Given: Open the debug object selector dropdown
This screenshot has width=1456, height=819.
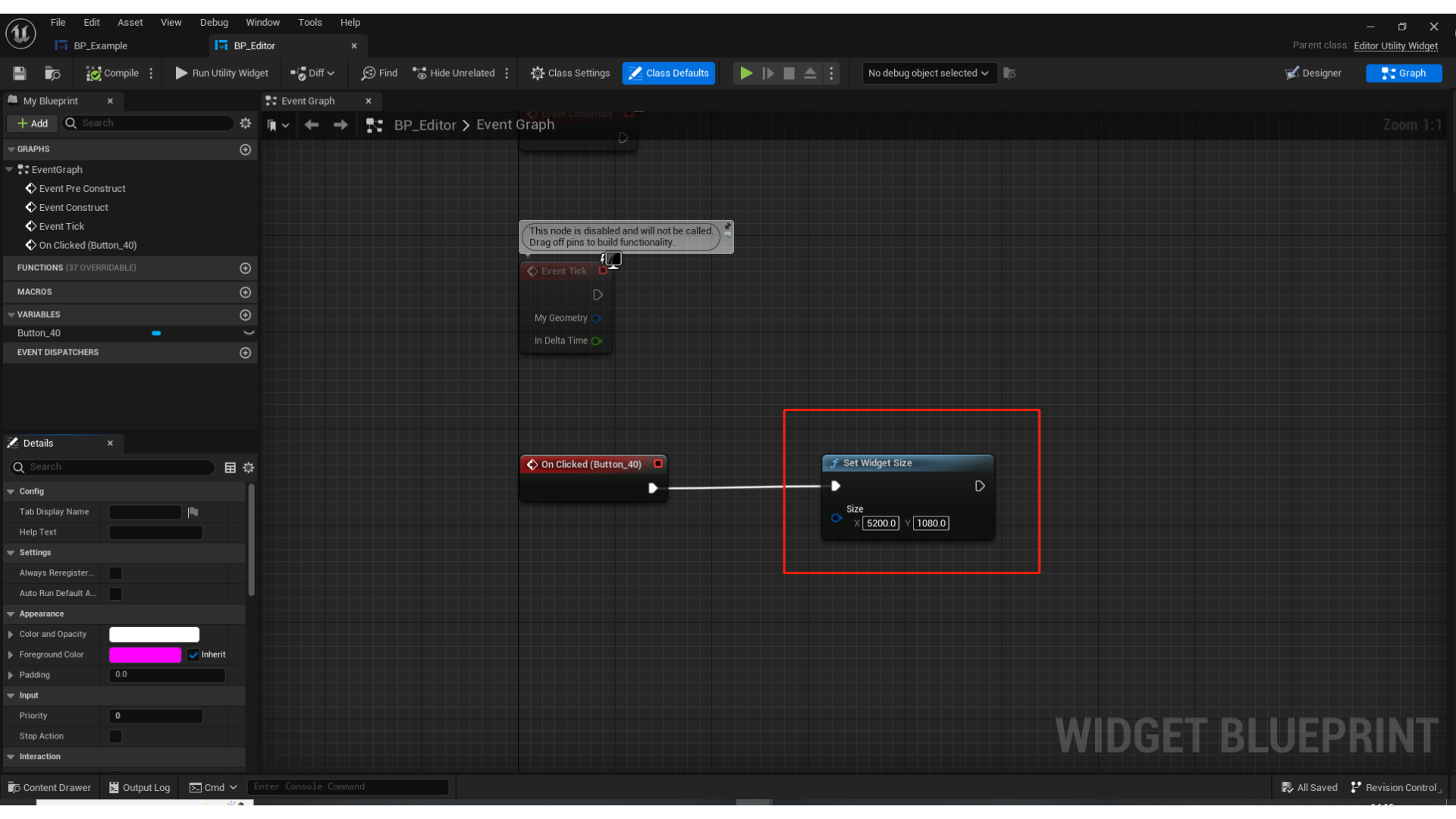Looking at the screenshot, I should (x=929, y=73).
